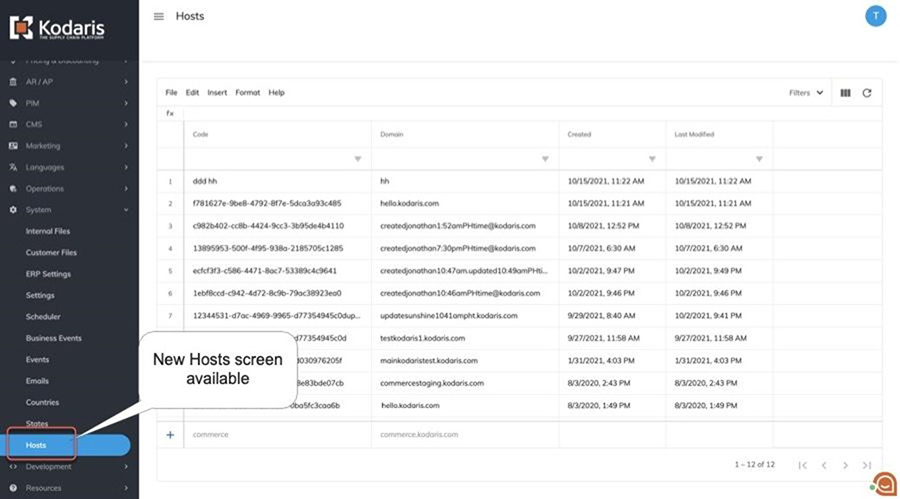Open the user avatar T menu
This screenshot has width=900, height=499.
(875, 16)
